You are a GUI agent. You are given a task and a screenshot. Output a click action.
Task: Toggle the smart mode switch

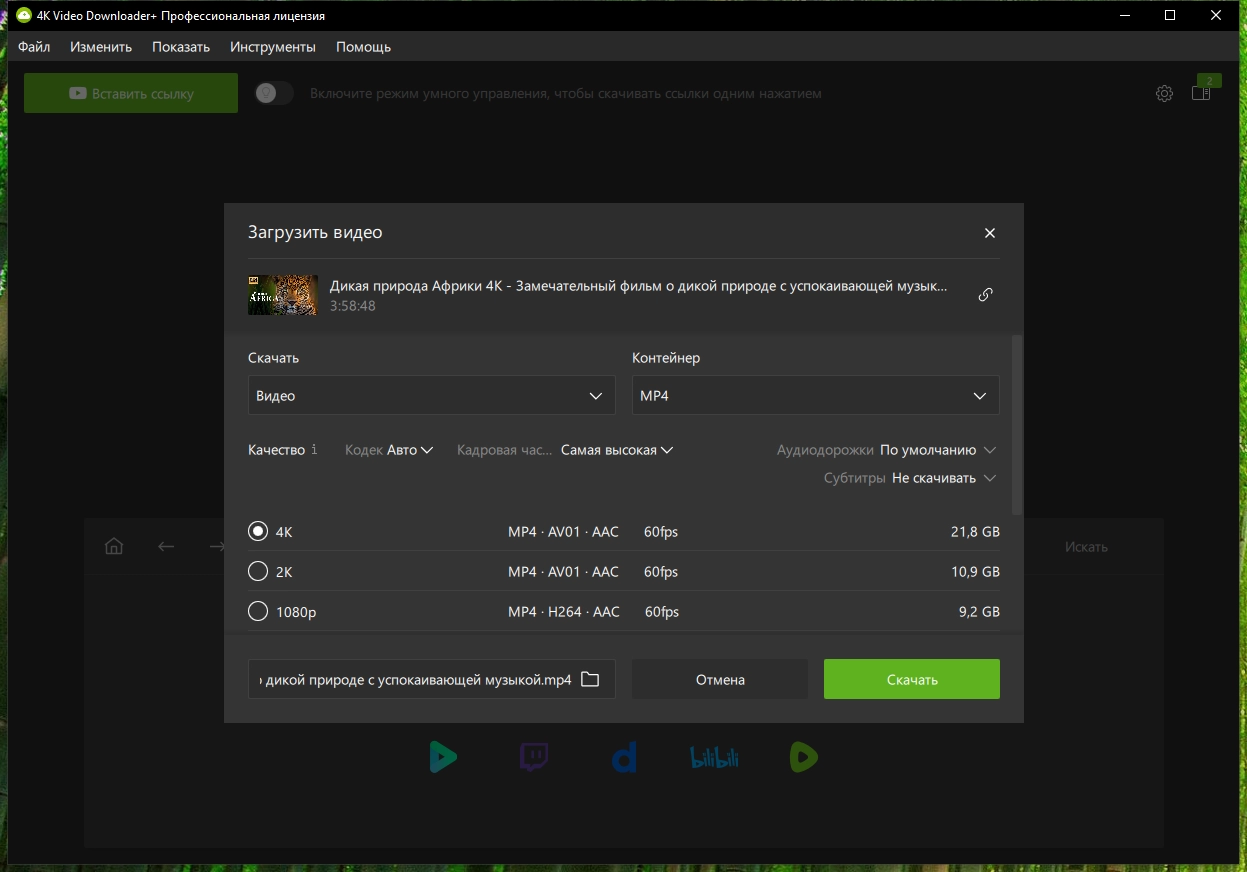coord(274,93)
